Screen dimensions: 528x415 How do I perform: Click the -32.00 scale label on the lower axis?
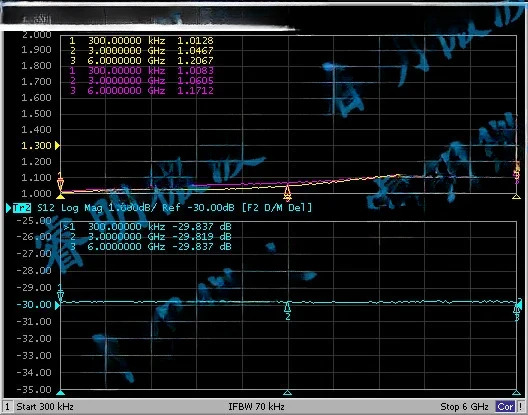tap(34, 339)
